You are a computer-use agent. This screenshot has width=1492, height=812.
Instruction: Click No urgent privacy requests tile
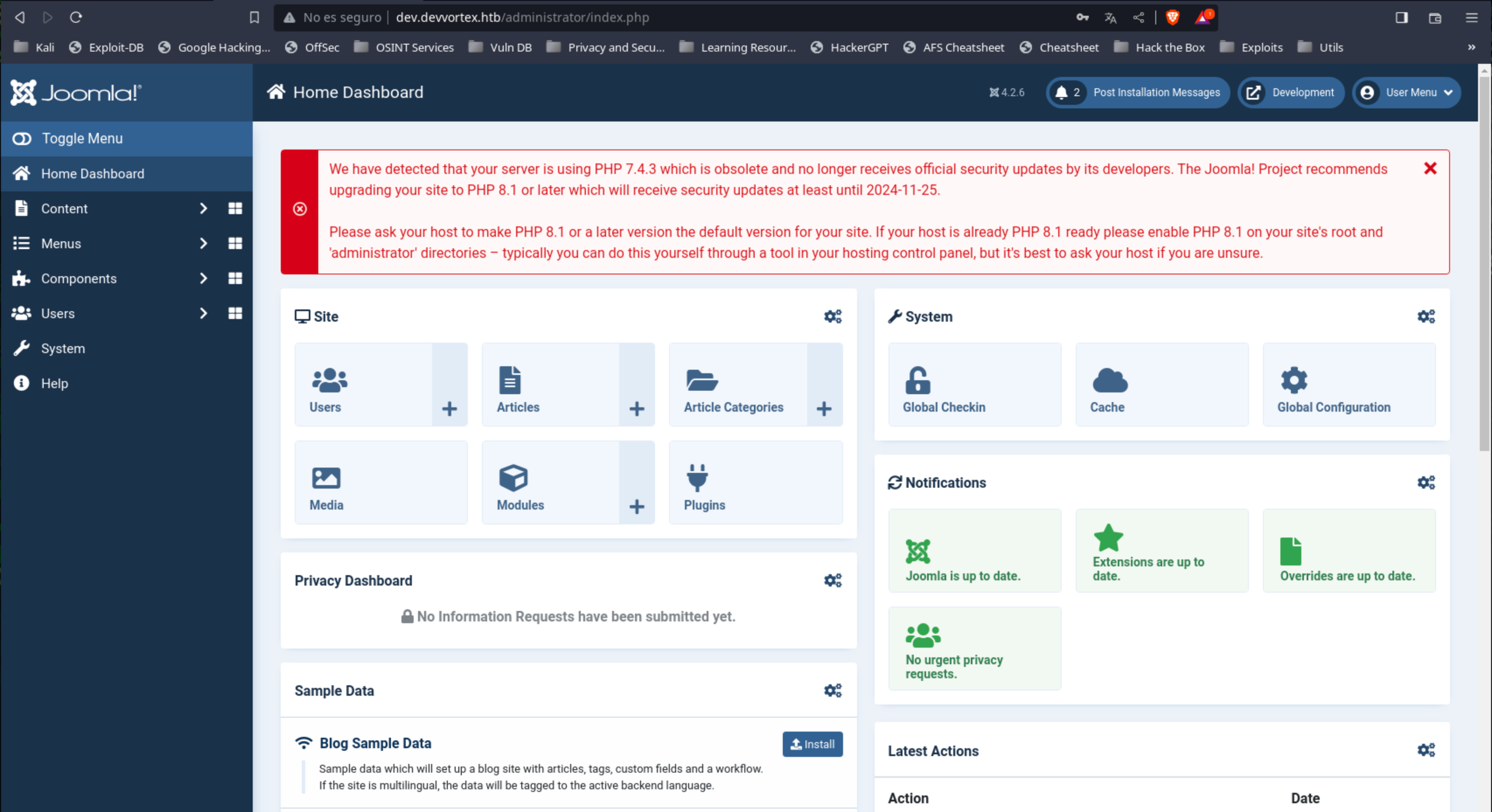(975, 649)
